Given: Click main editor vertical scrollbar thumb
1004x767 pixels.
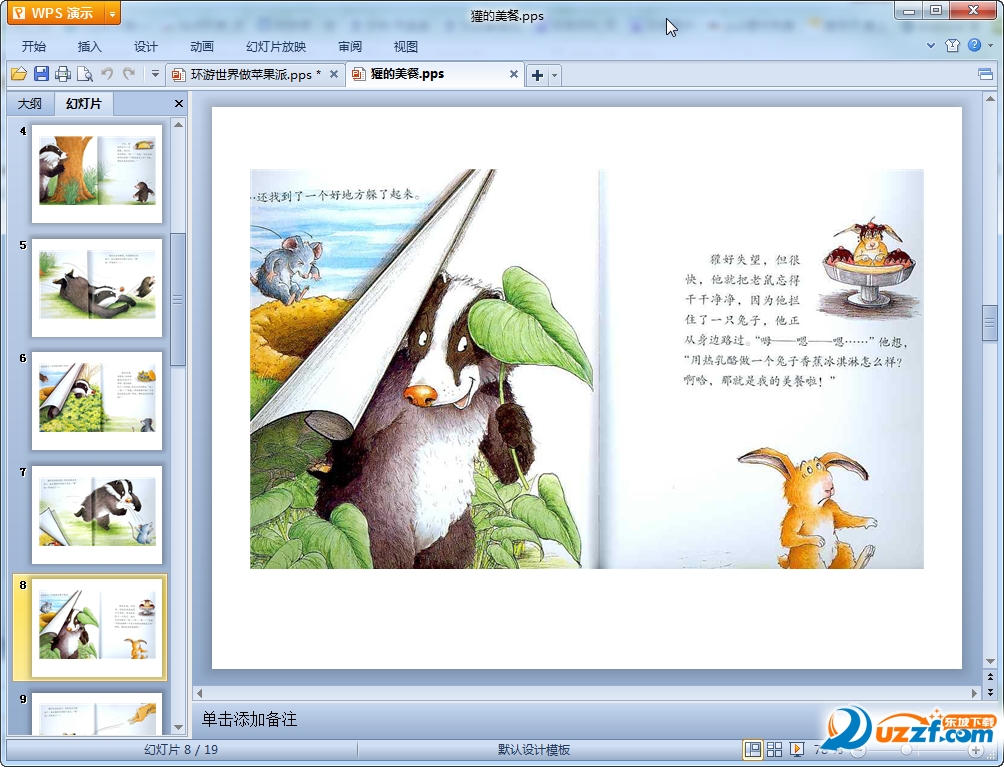Looking at the screenshot, I should click(x=989, y=323).
